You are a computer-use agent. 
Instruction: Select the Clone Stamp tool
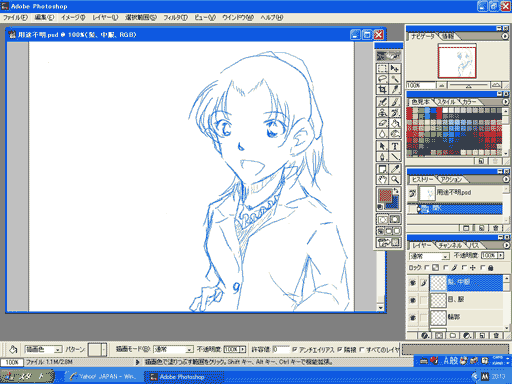click(x=382, y=112)
